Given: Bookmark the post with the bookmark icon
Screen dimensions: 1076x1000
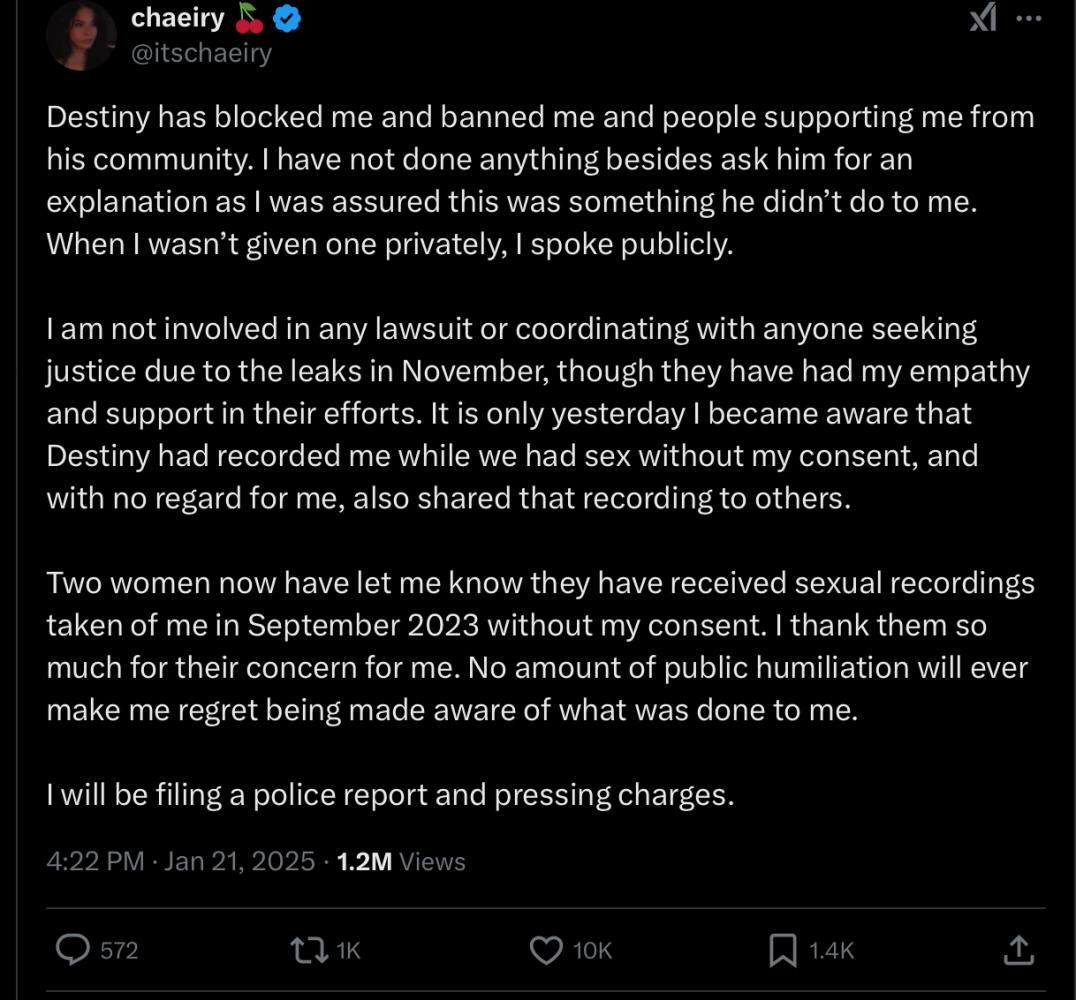Looking at the screenshot, I should pyautogui.click(x=783, y=949).
